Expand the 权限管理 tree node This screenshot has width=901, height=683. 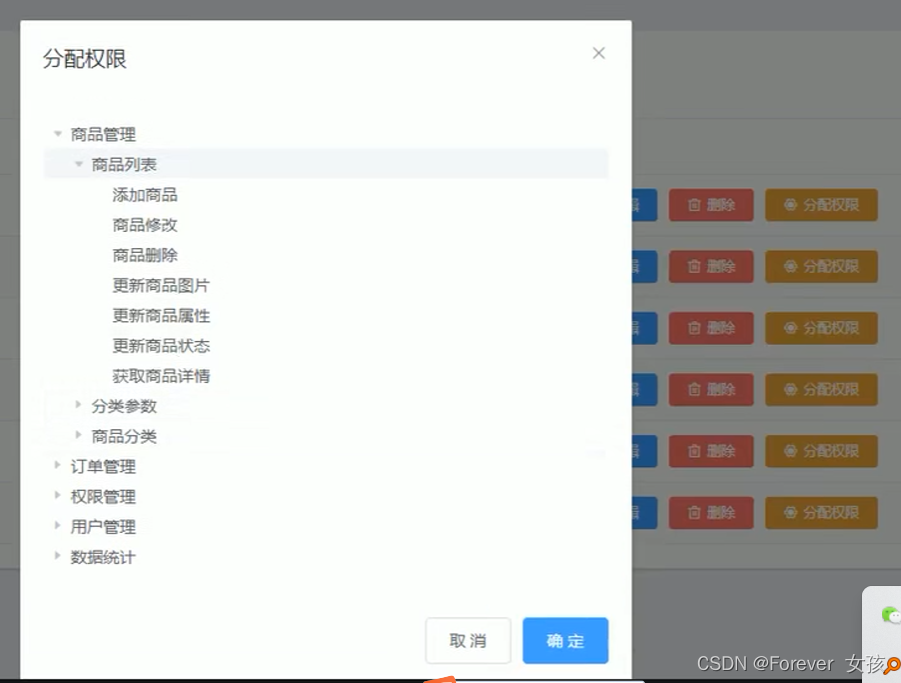coord(58,496)
